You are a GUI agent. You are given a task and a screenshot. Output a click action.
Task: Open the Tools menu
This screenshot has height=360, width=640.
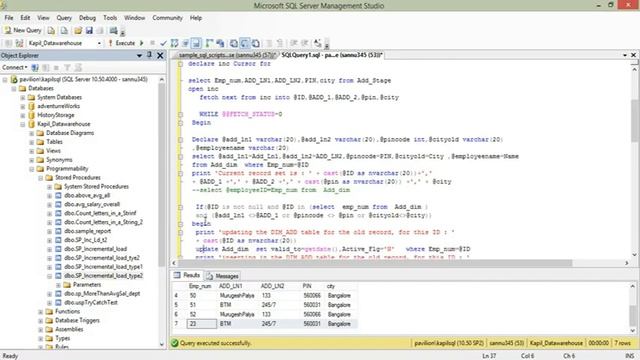[x=110, y=18]
